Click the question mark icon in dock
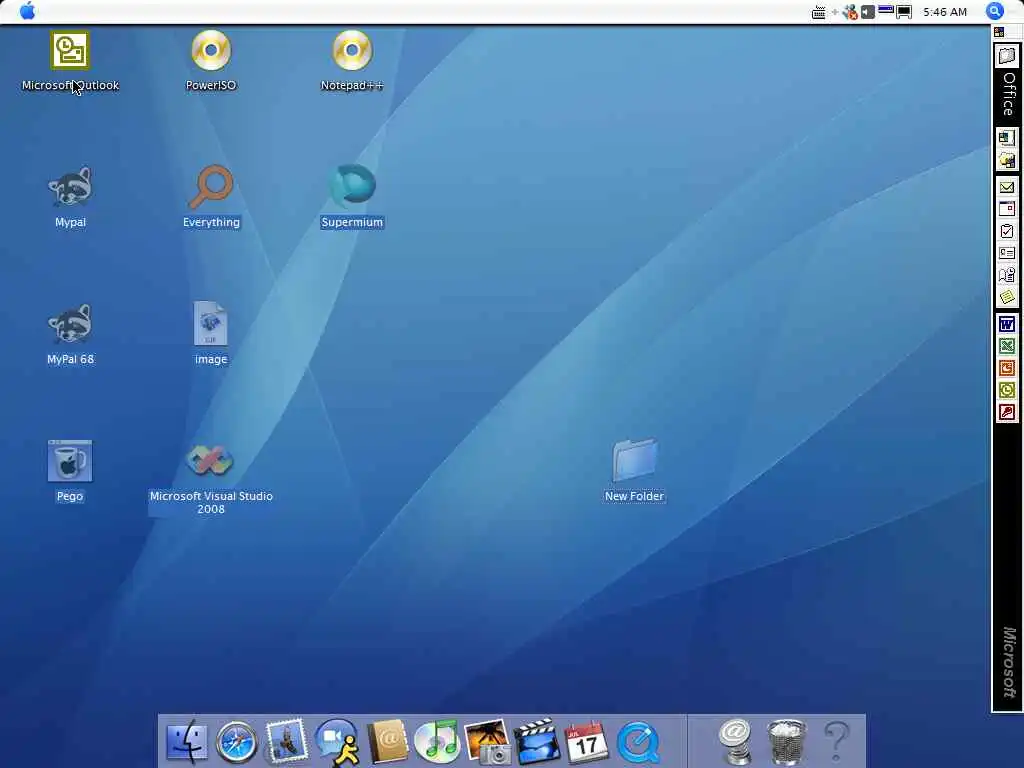This screenshot has width=1024, height=768. click(837, 741)
